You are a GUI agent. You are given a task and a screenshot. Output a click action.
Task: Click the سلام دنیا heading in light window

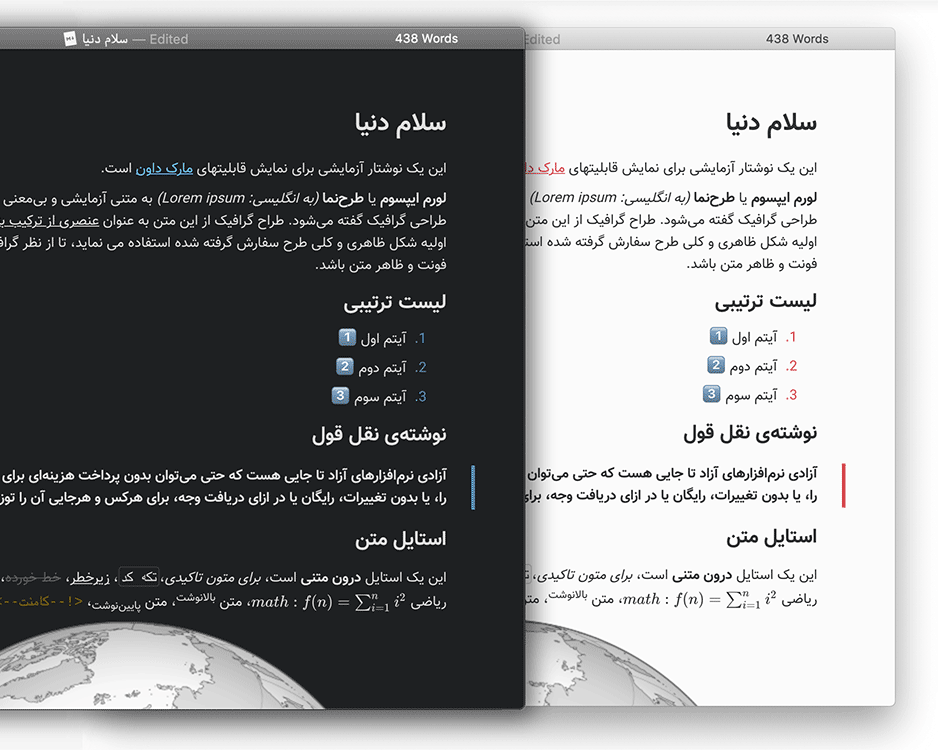tap(771, 122)
